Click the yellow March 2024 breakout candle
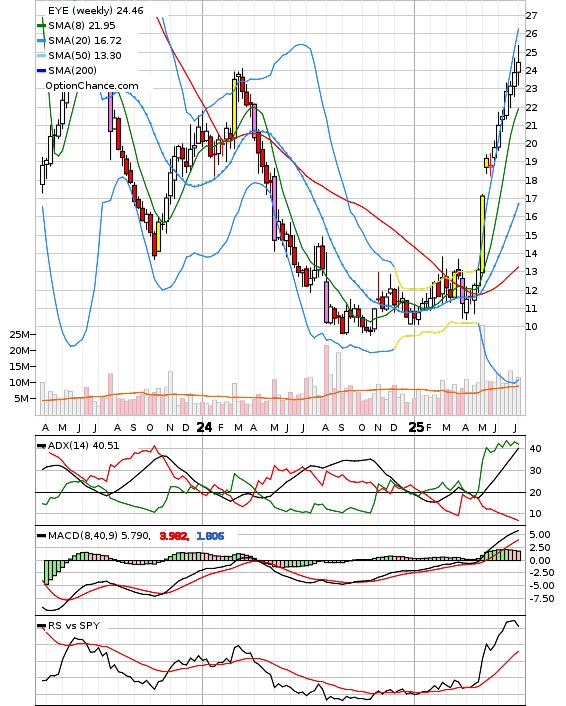Viewport: 566px width, 706px height. (x=235, y=108)
